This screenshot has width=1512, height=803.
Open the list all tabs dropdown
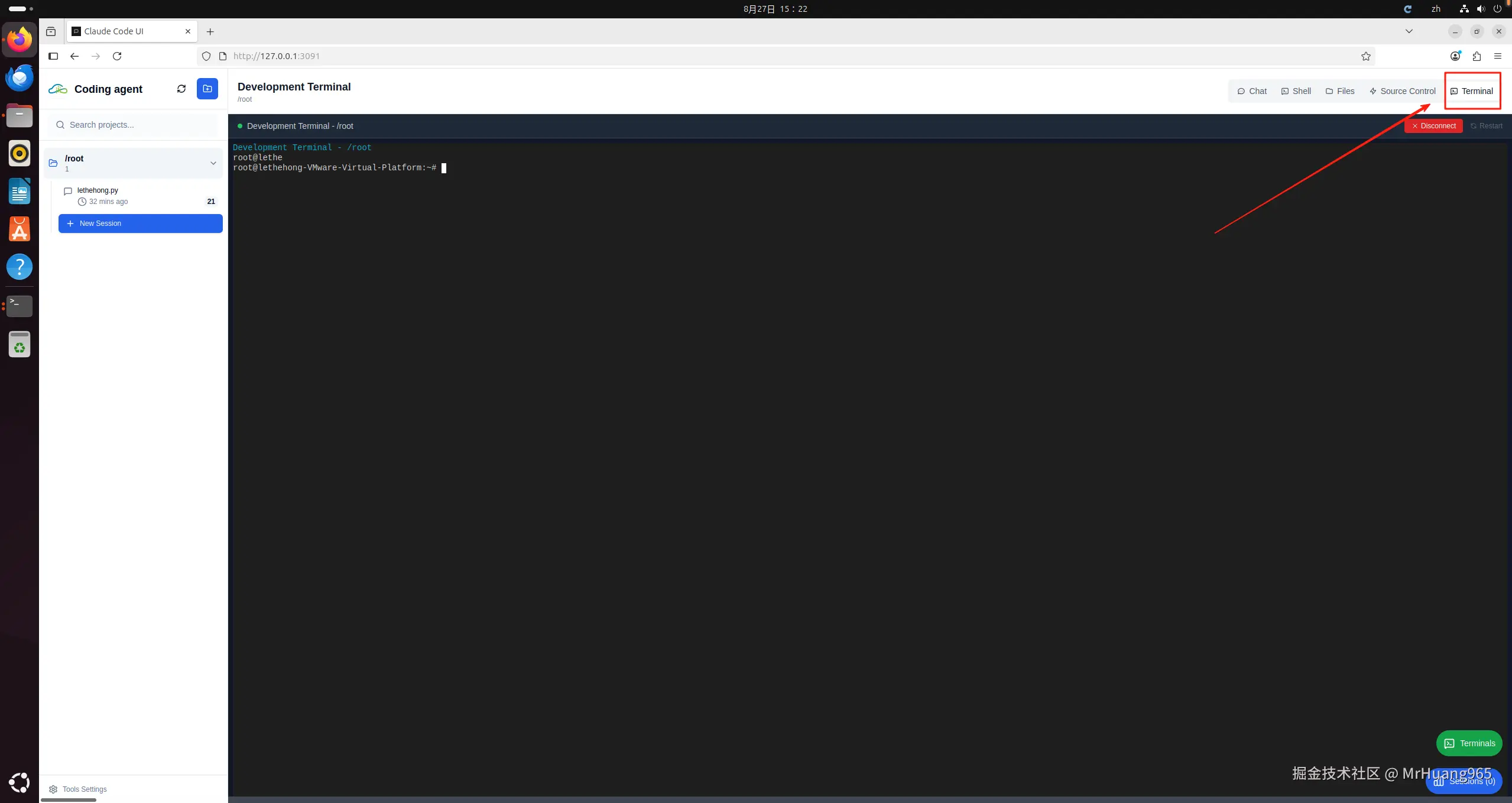point(1409,31)
